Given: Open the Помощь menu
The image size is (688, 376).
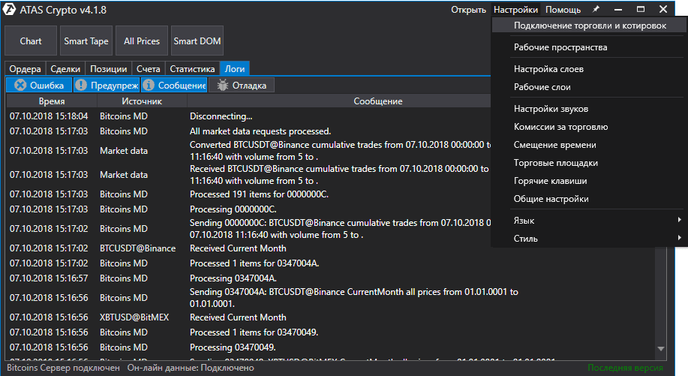Looking at the screenshot, I should pyautogui.click(x=563, y=9).
